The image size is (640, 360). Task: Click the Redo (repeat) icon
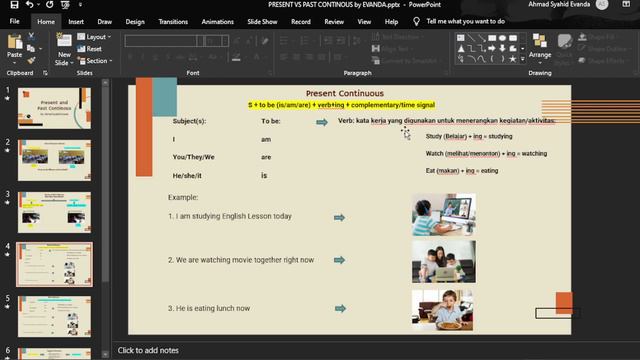[49, 4]
